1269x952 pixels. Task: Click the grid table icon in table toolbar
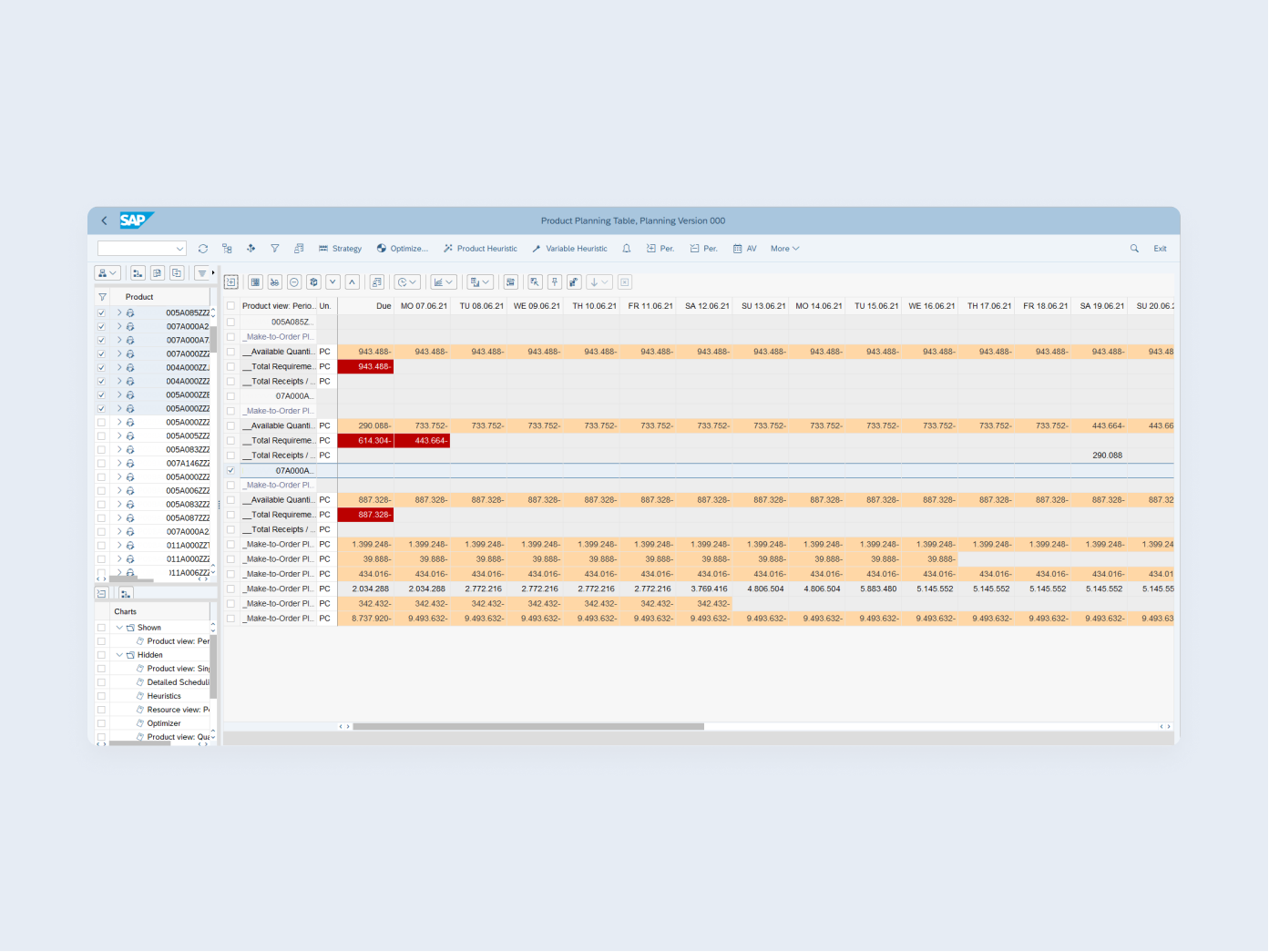click(x=255, y=282)
